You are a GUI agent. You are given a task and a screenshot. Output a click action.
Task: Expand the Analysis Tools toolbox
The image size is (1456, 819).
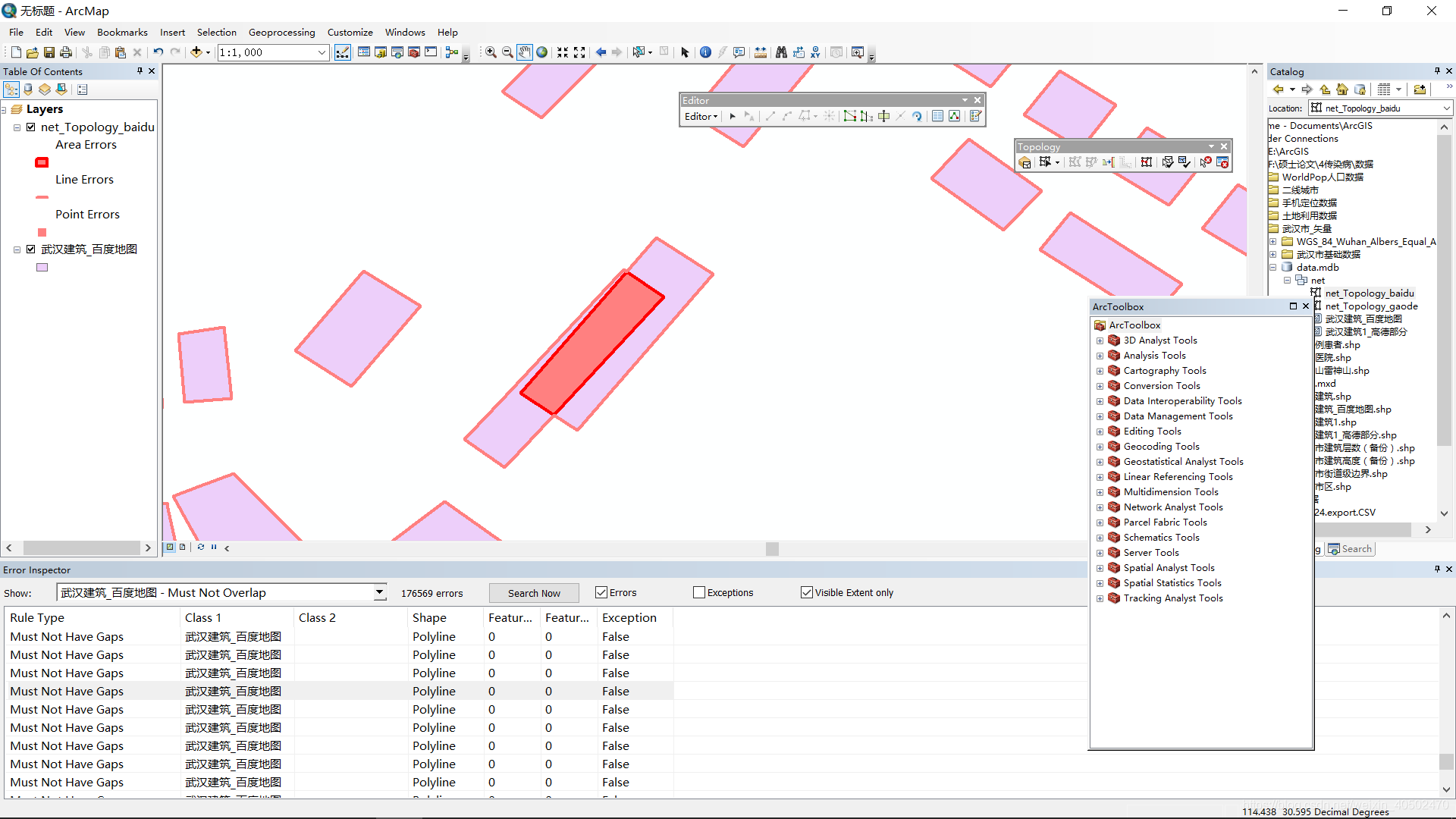coord(1100,356)
